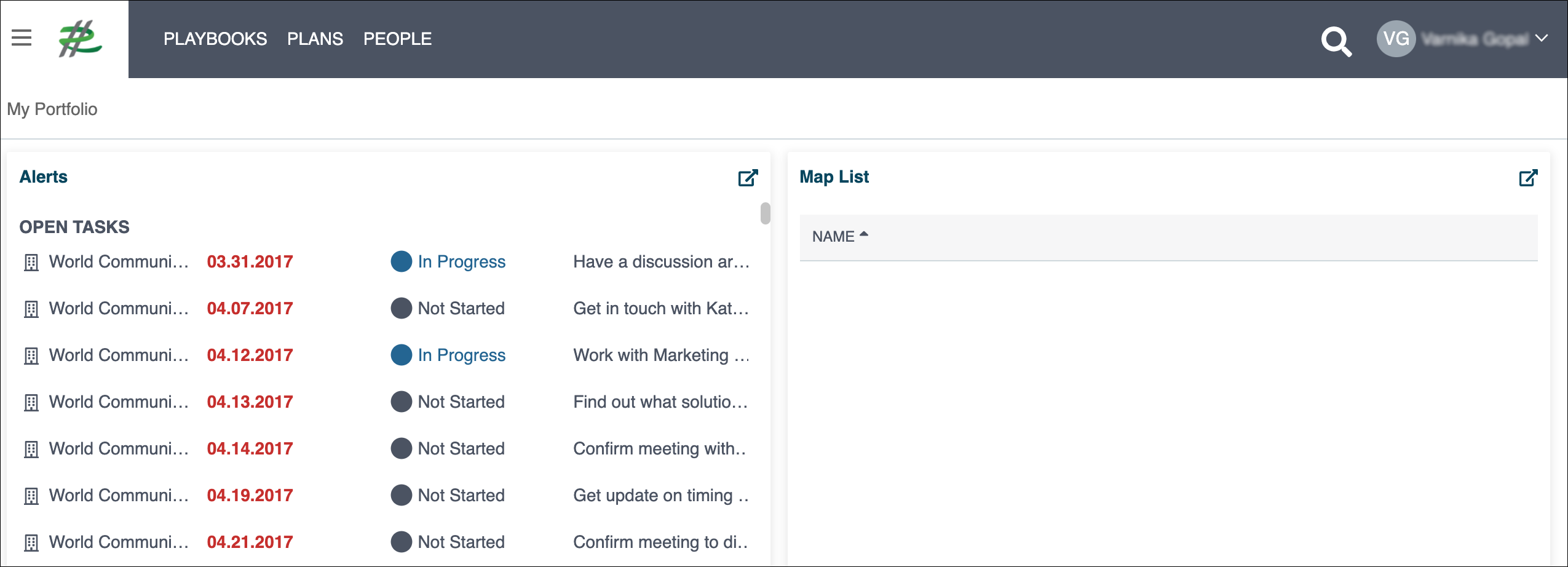Screen dimensions: 1568x567
Task: Click the Alerts panel scrollbar thumb
Action: click(x=765, y=213)
